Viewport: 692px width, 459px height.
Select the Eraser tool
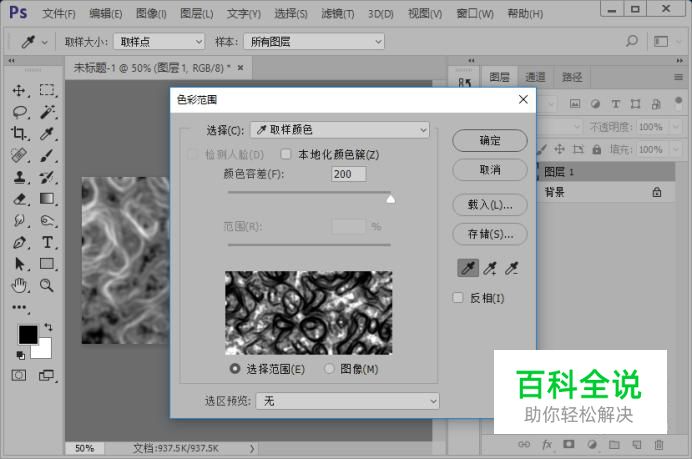tap(19, 199)
